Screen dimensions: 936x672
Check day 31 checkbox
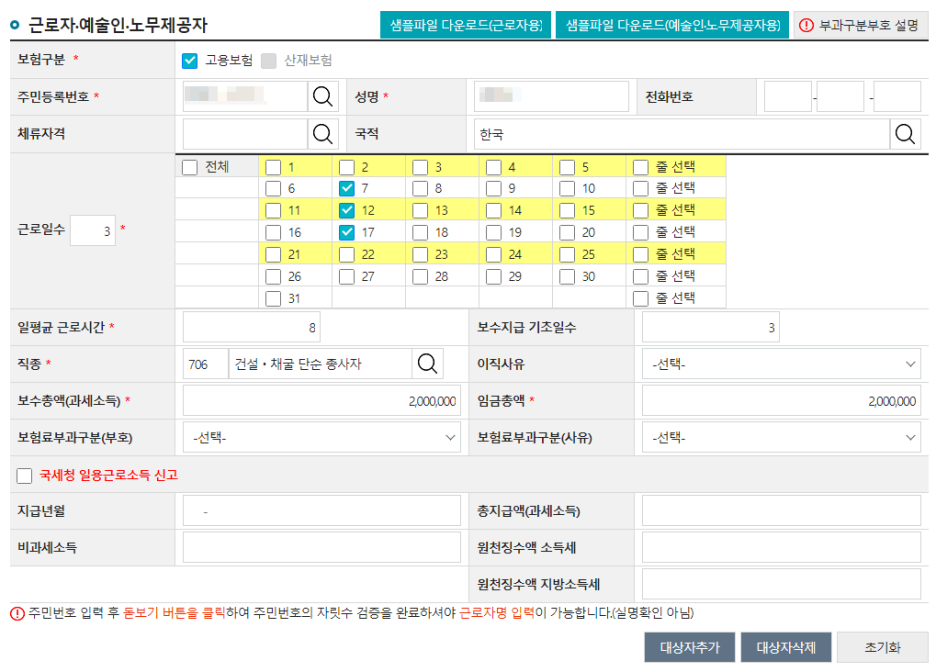(x=273, y=298)
